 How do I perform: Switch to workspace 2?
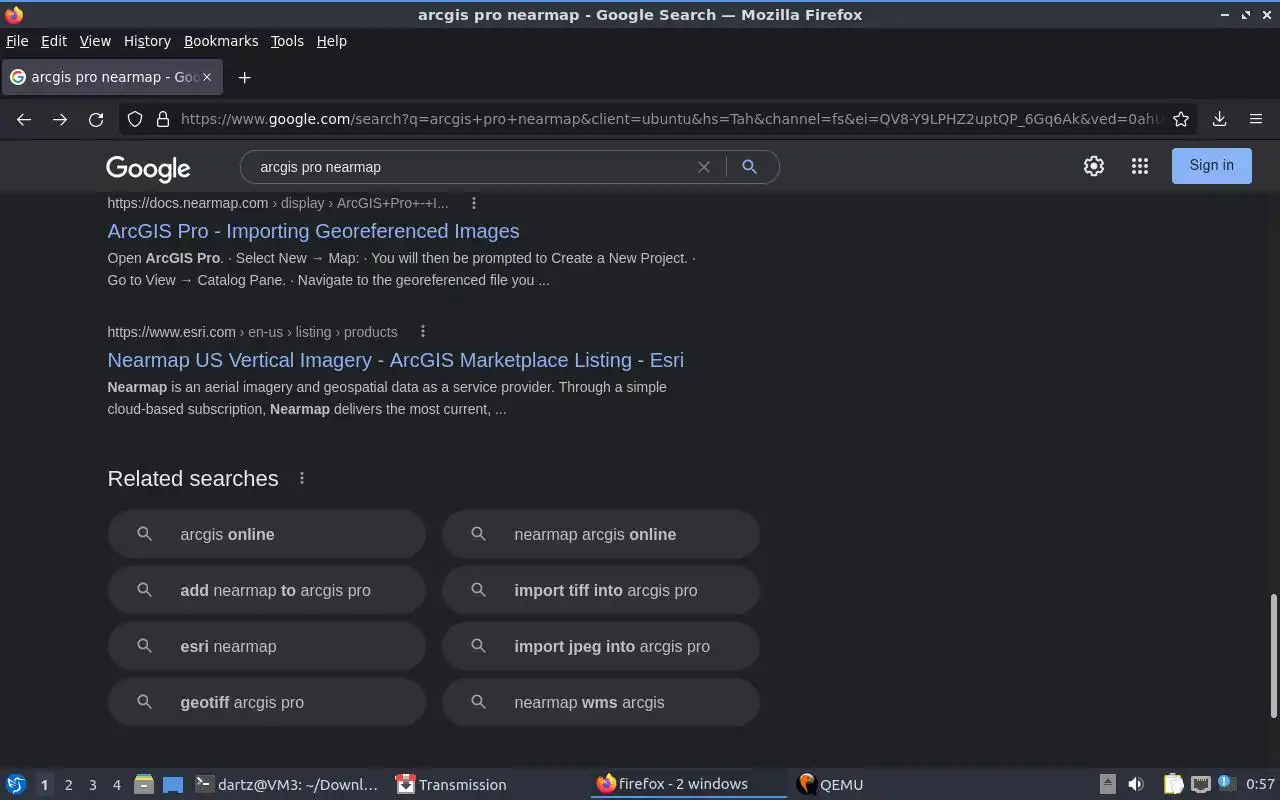click(68, 785)
